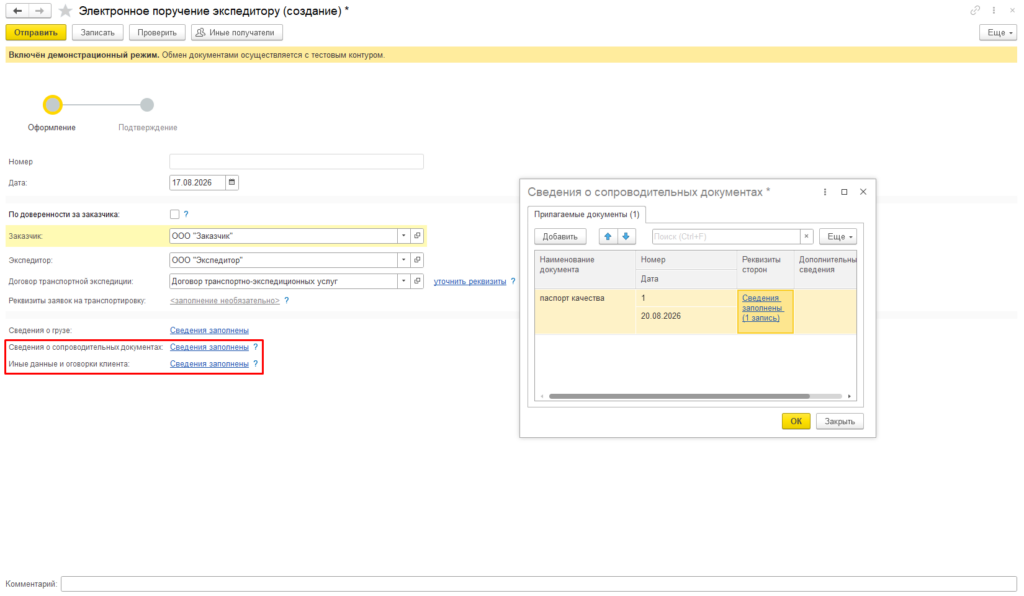Click the horizontal scrollbar in documents table
The image size is (1024, 596).
679,396
